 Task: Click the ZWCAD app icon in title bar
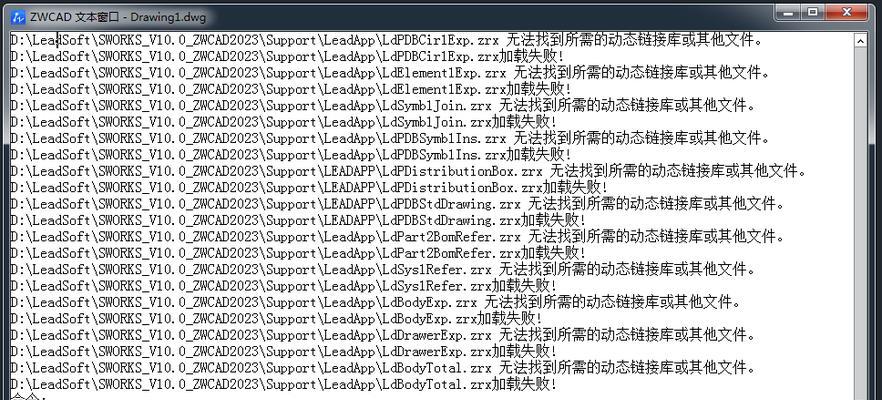tap(18, 17)
